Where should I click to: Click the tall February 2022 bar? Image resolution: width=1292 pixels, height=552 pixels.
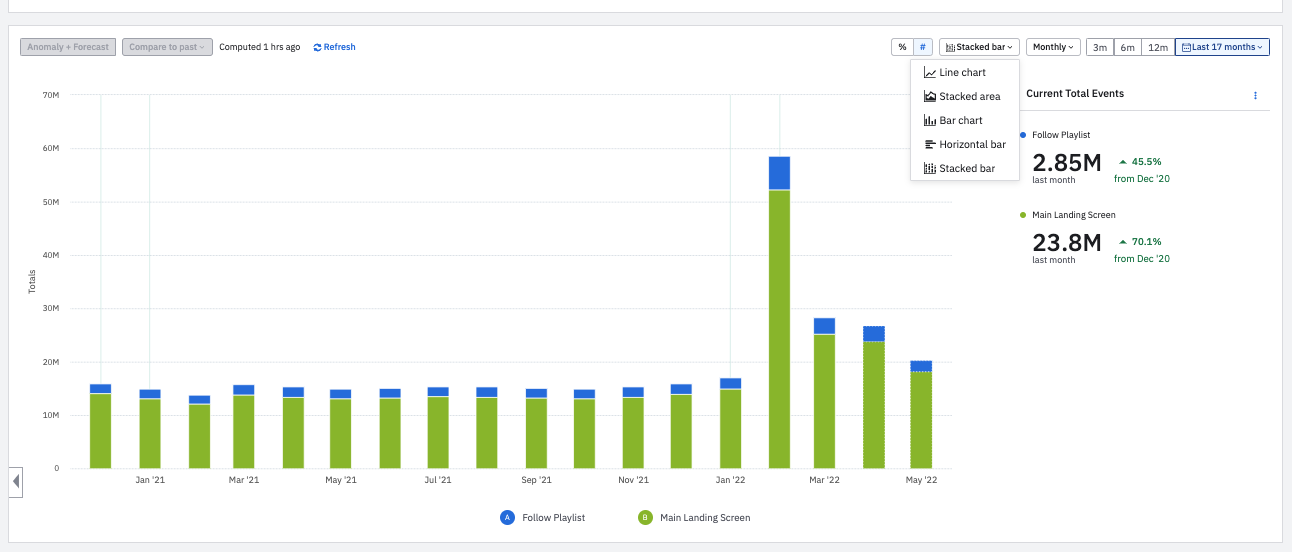[x=779, y=312]
